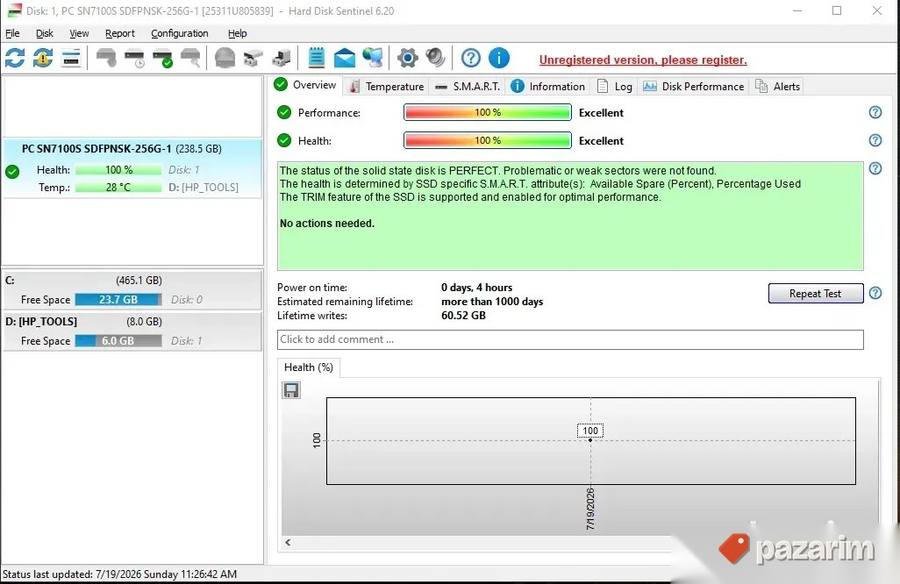Screen dimensions: 900x584
Task: Click the comment input field
Action: [570, 339]
